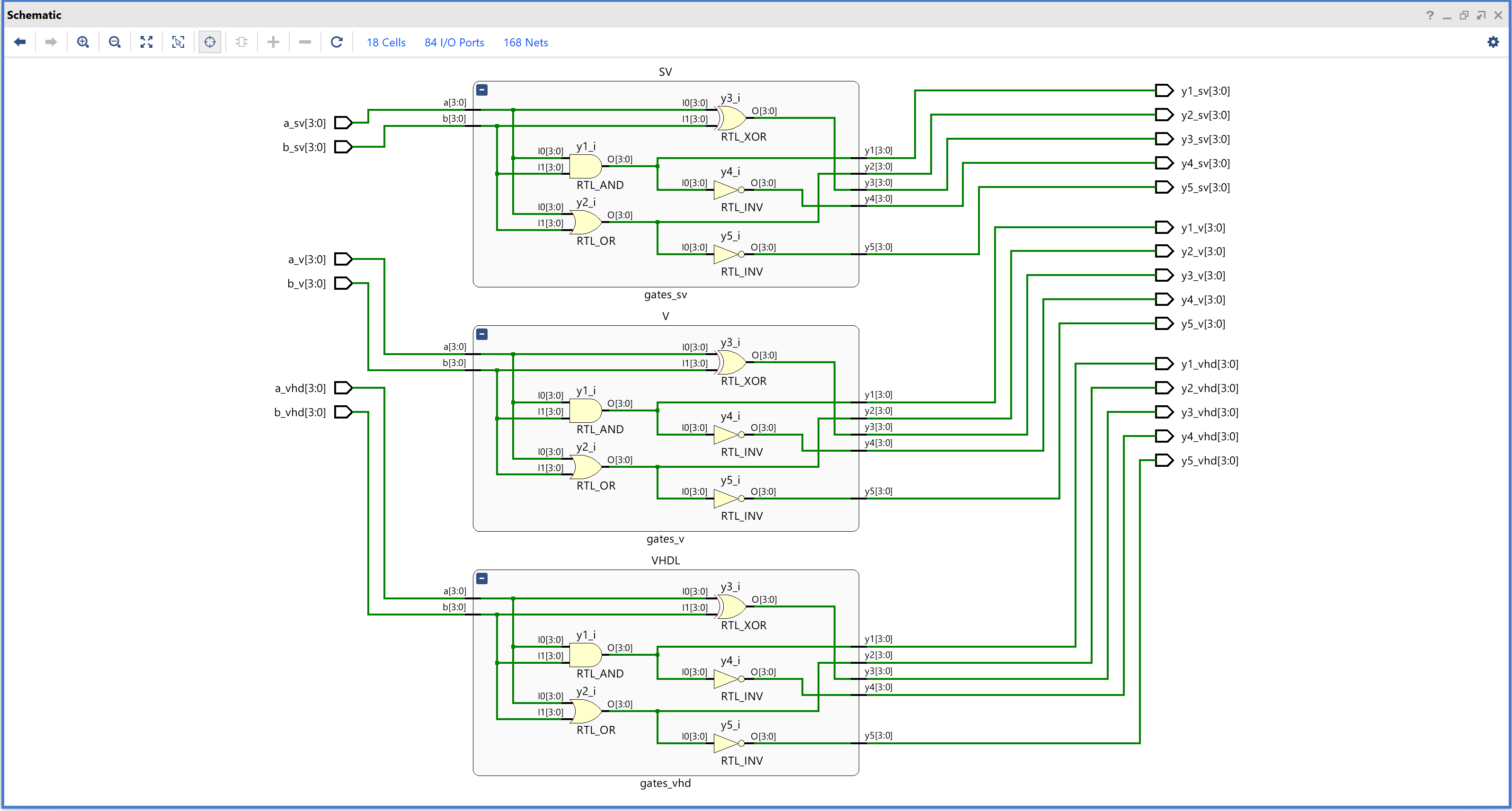Select the a_sv[3:0] input port
Screen dimensions: 1512x811
pyautogui.click(x=343, y=123)
